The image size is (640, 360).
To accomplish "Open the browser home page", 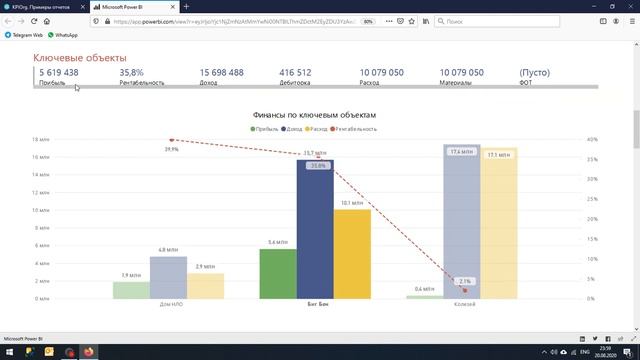I will click(47, 21).
